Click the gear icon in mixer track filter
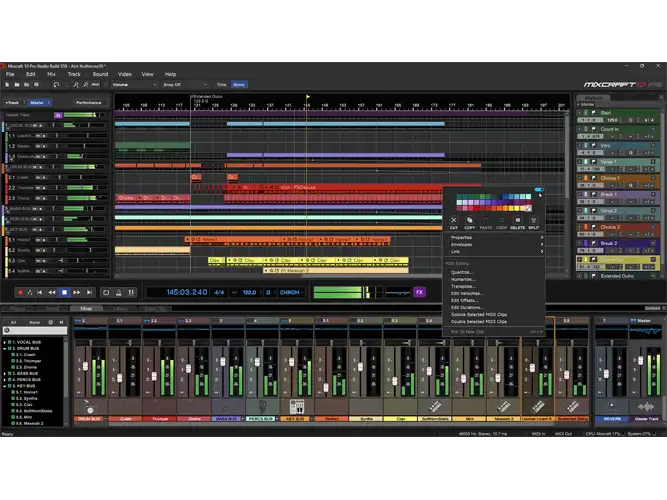Screen dimensions: 667x500 click(51, 322)
